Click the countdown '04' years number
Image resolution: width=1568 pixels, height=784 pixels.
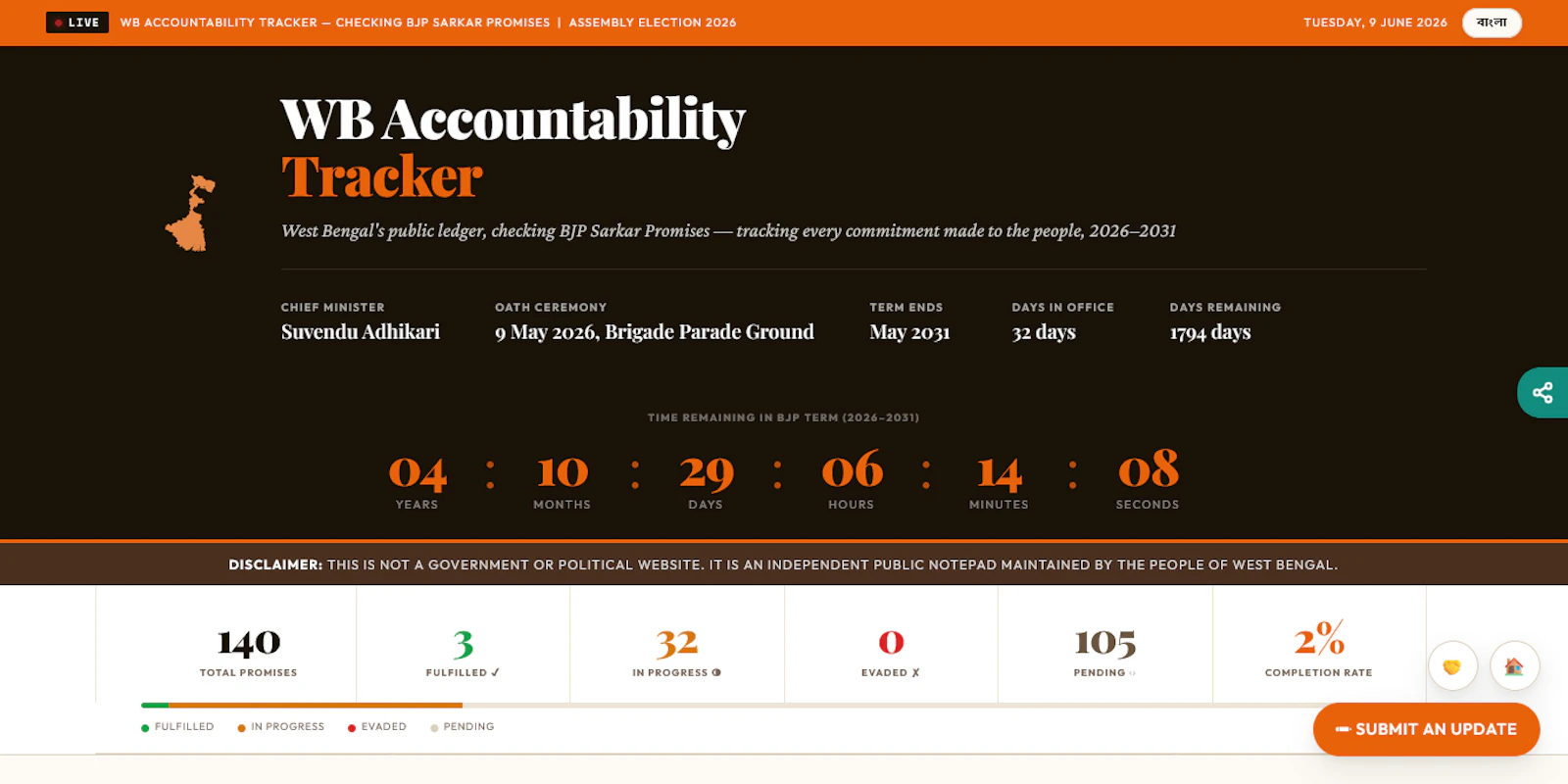coord(417,472)
